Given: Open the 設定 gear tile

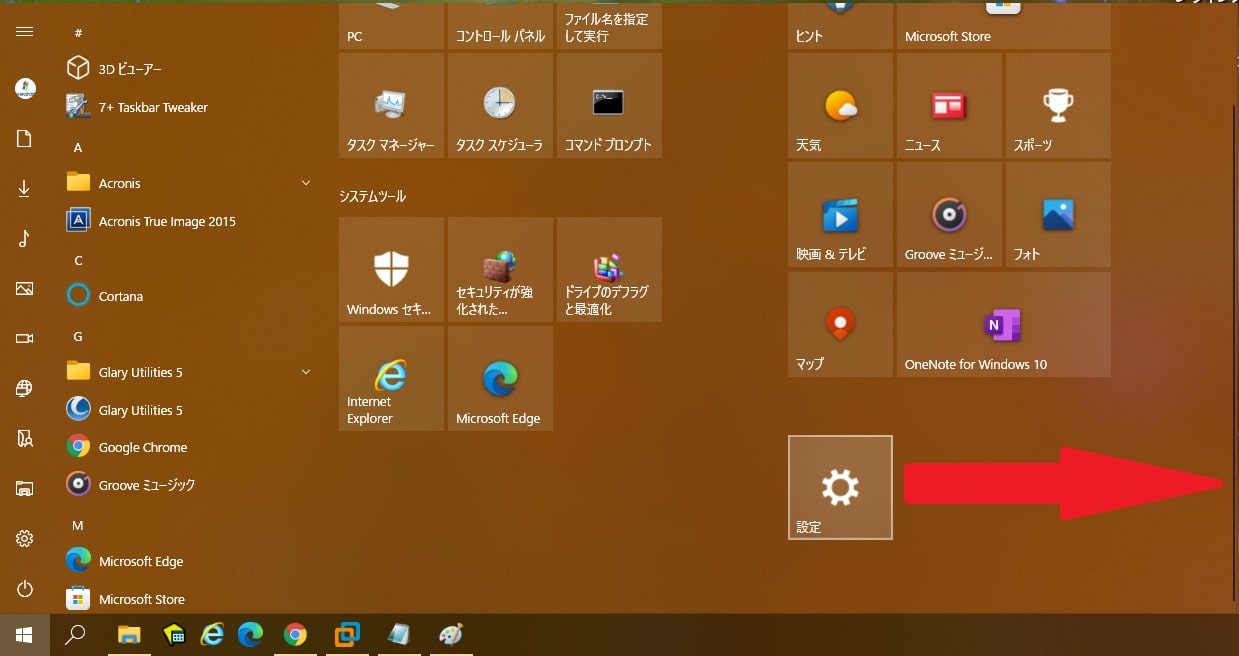Looking at the screenshot, I should (840, 487).
